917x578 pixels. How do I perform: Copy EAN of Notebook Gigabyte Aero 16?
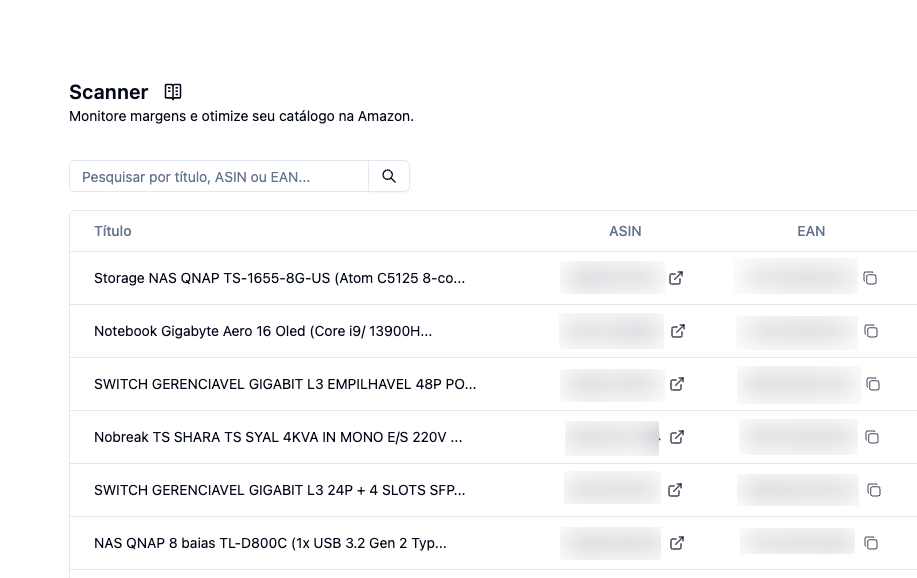871,331
